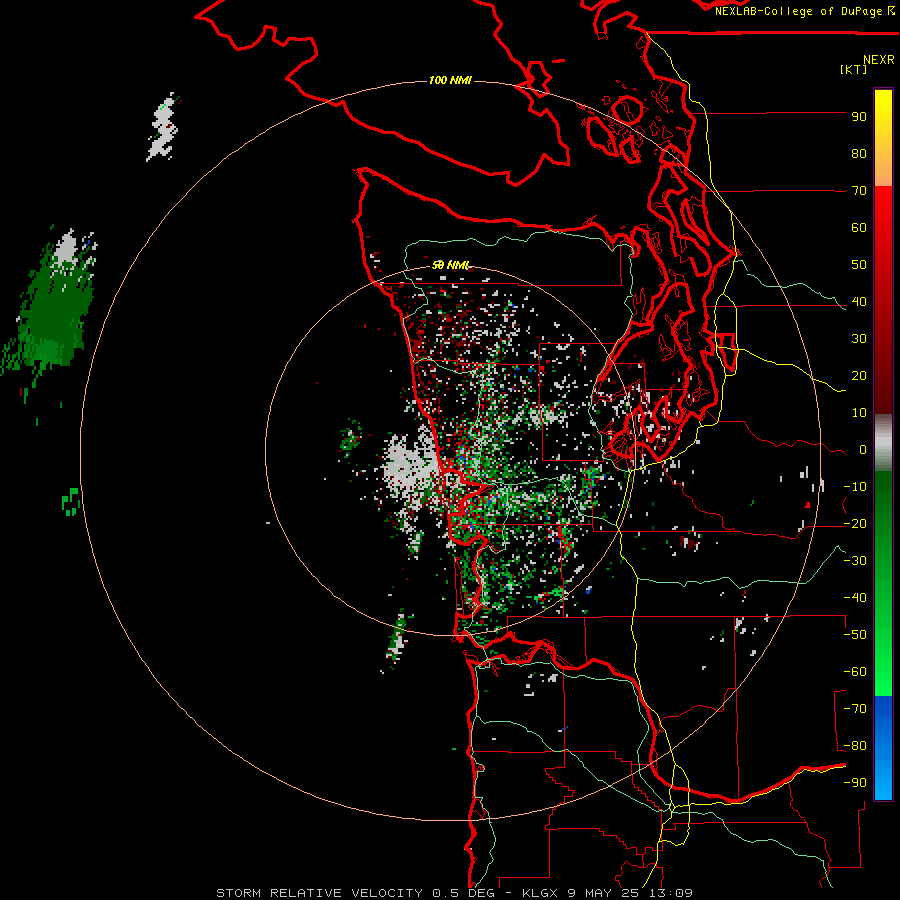This screenshot has height=900, width=900.
Task: Pick the gray zero-velocity segment of color bar
Action: 883,443
